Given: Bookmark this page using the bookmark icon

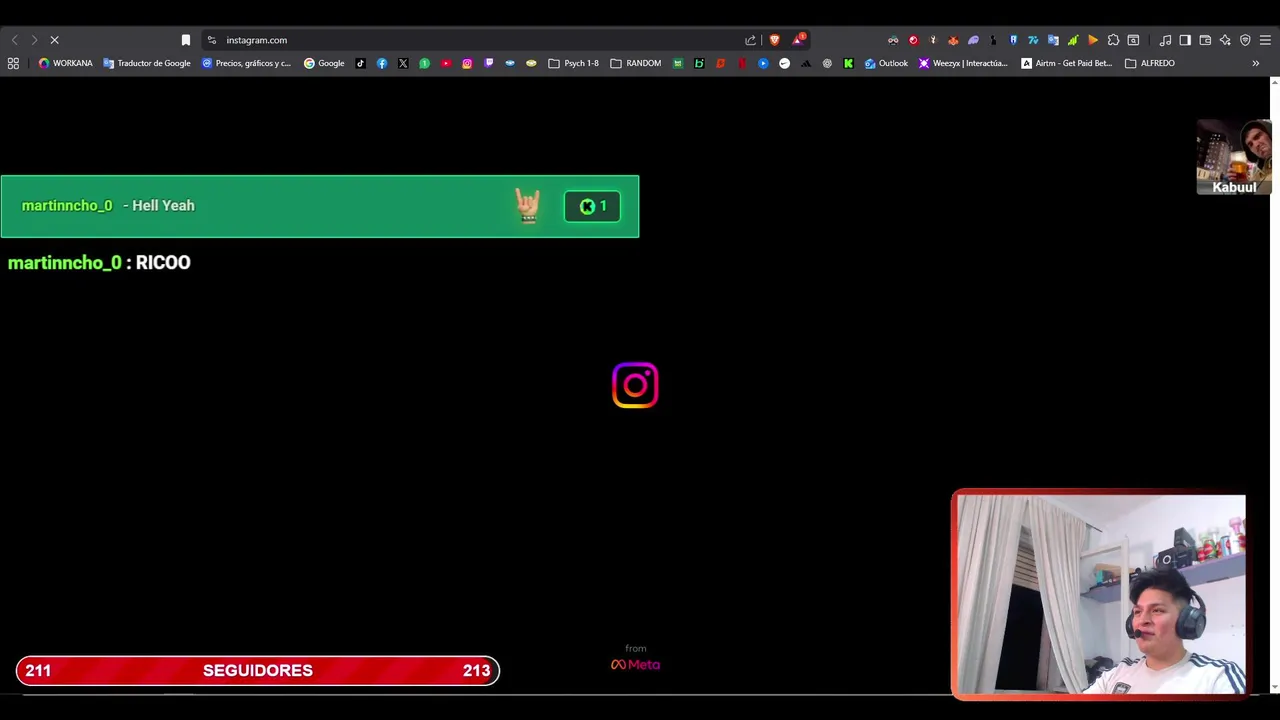Looking at the screenshot, I should [x=185, y=40].
